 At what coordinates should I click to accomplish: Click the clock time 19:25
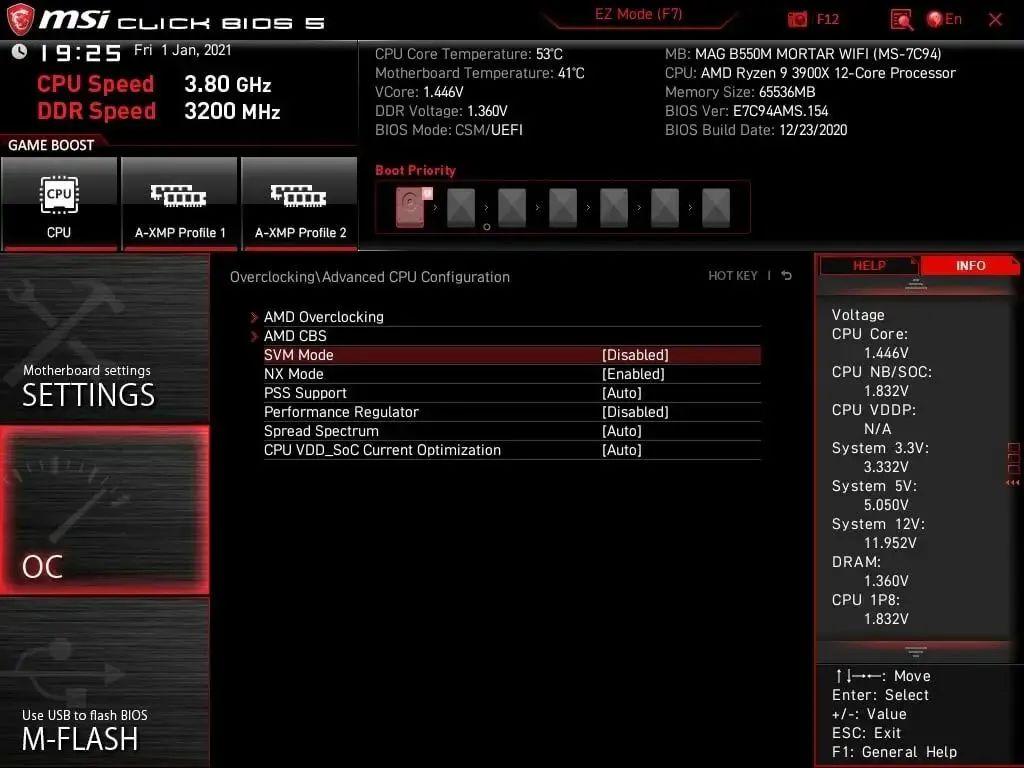[80, 53]
